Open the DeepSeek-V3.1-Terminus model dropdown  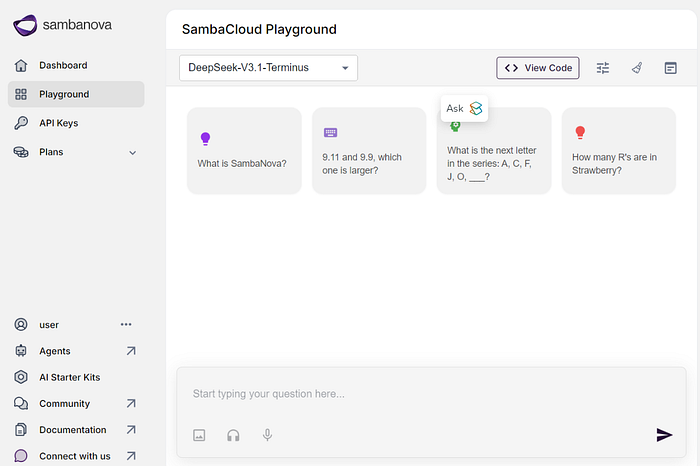pyautogui.click(x=268, y=68)
